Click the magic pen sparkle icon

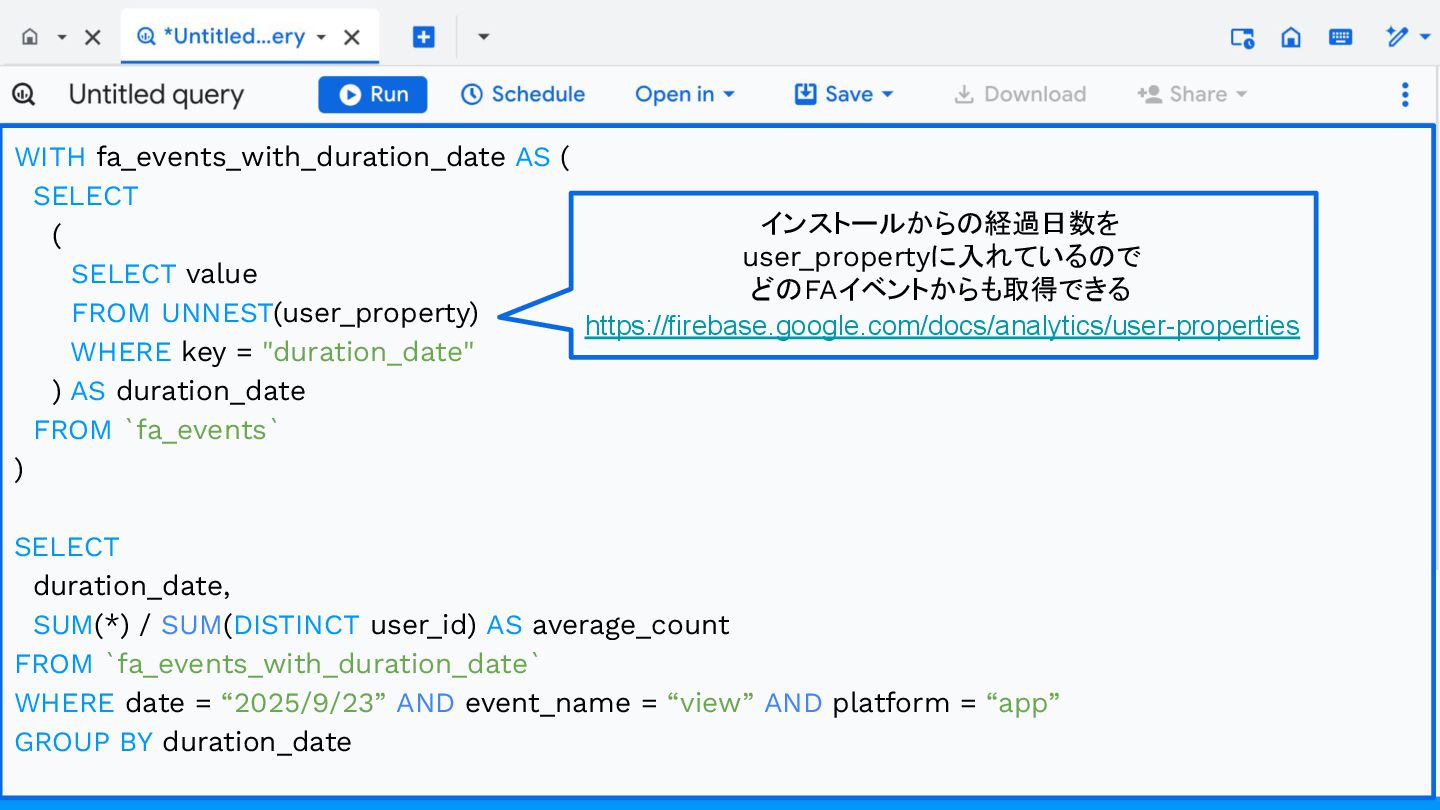(1397, 37)
